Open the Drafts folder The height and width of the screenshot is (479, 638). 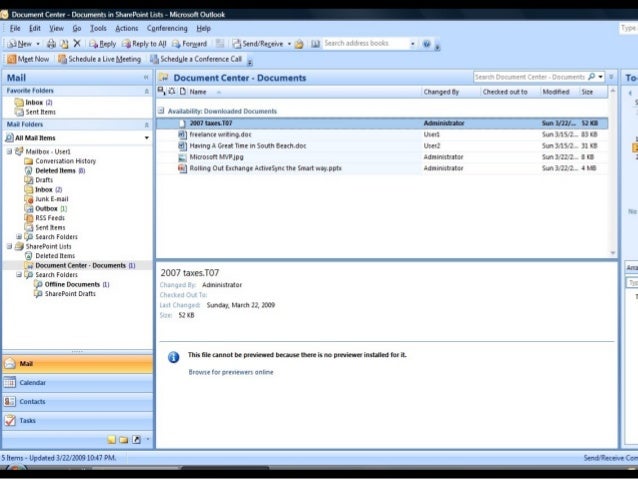coord(39,180)
